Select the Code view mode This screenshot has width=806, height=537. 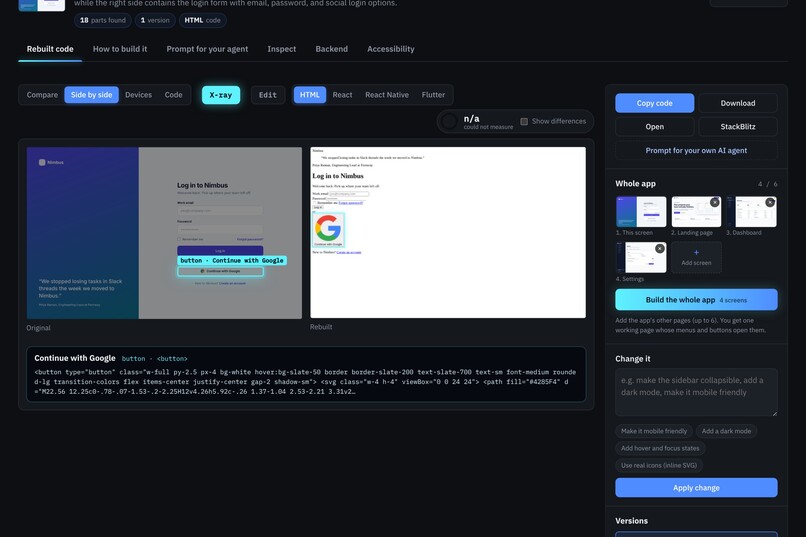[x=173, y=95]
